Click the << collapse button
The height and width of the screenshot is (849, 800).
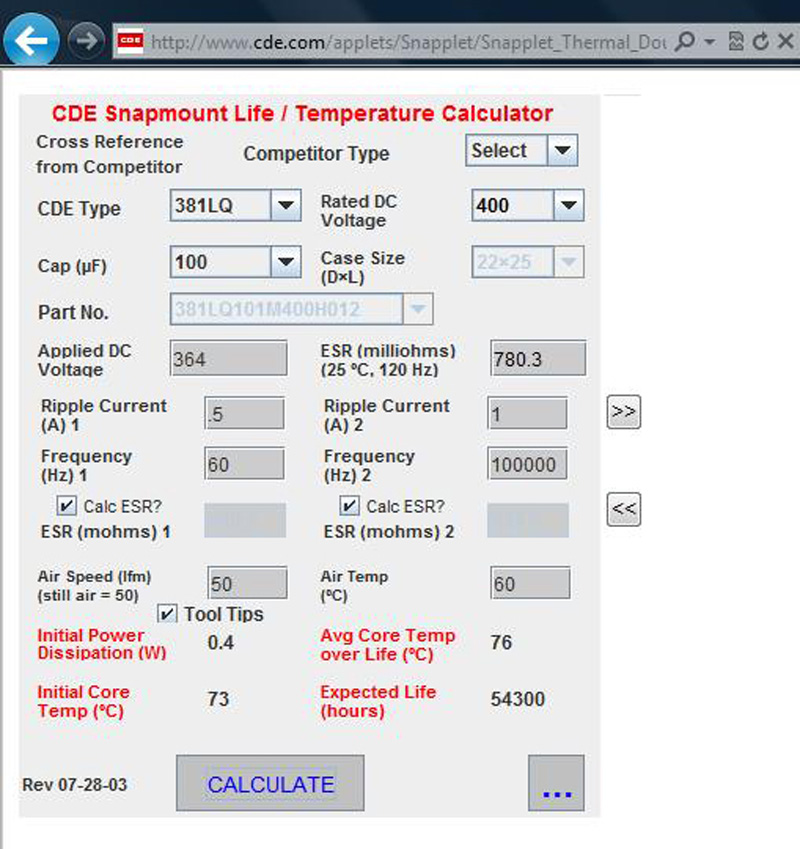click(624, 510)
